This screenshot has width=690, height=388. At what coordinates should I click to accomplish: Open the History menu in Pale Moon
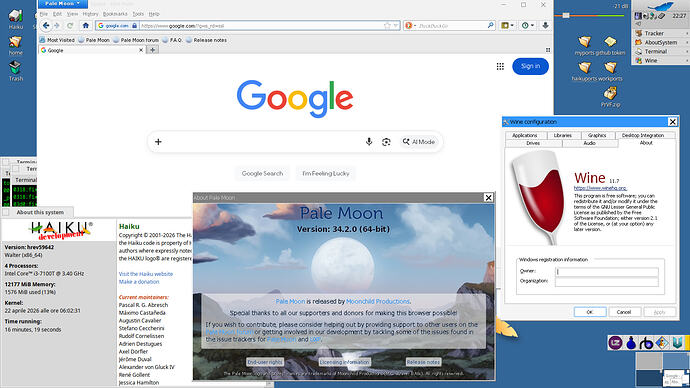click(90, 14)
